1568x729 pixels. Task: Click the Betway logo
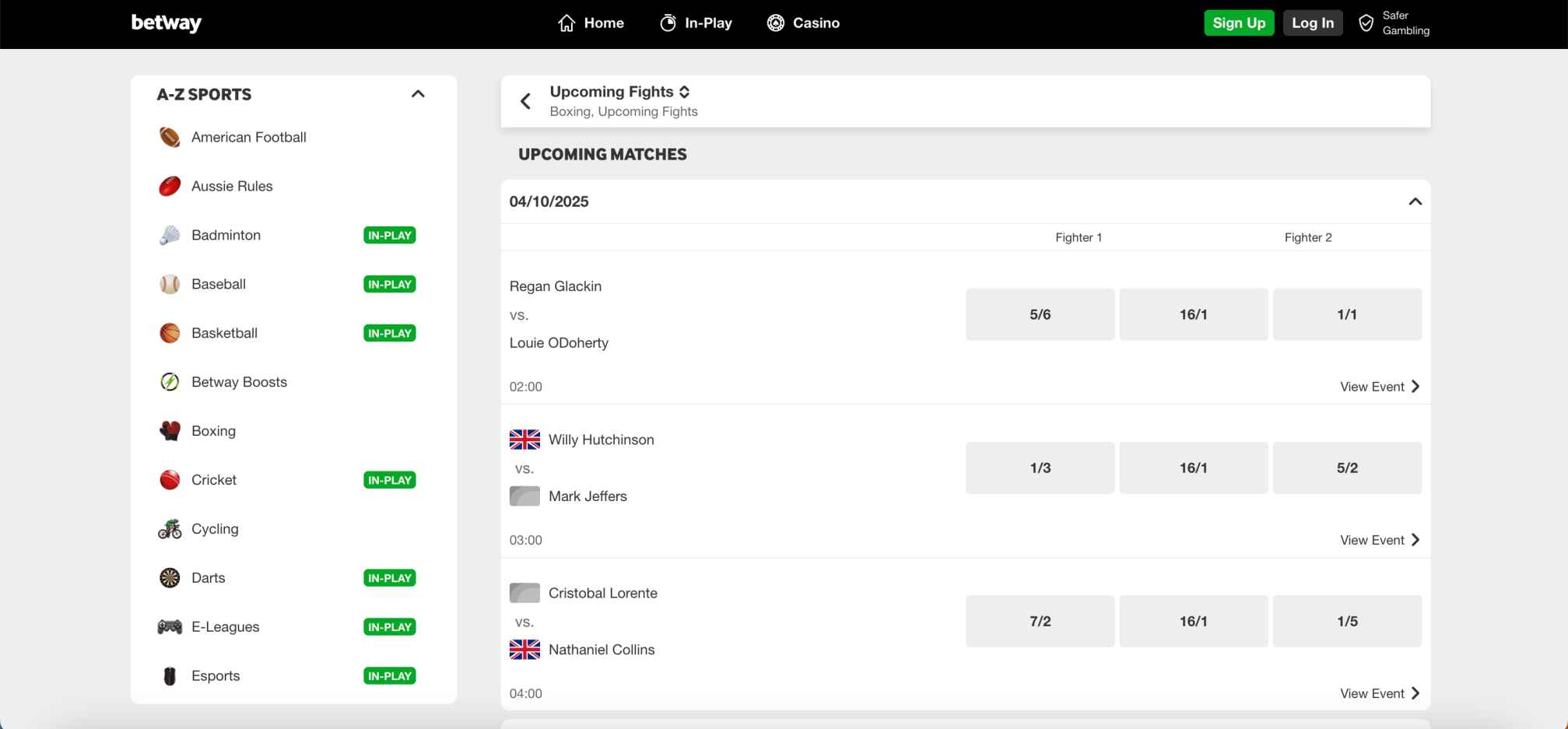166,23
